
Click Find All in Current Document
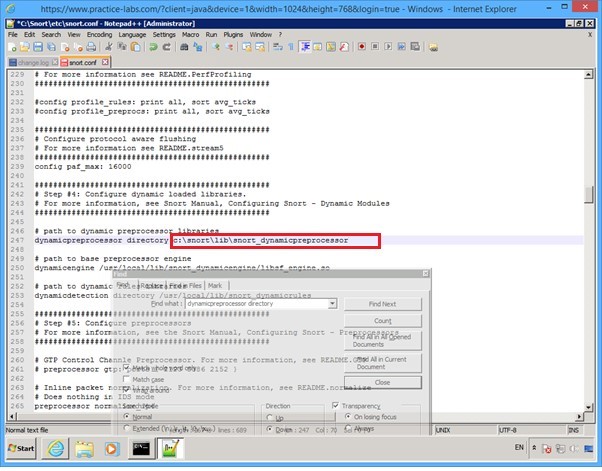tap(382, 363)
